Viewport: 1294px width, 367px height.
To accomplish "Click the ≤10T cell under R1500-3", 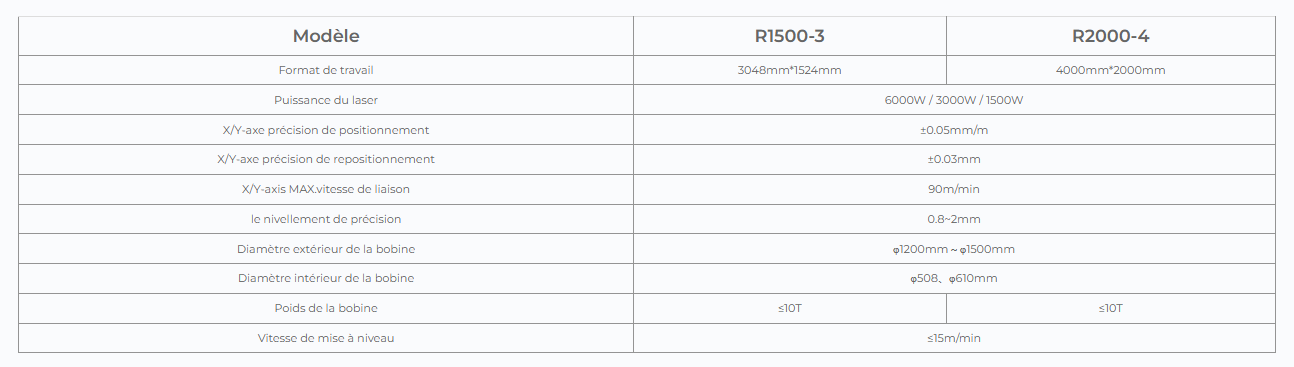I will click(x=790, y=308).
